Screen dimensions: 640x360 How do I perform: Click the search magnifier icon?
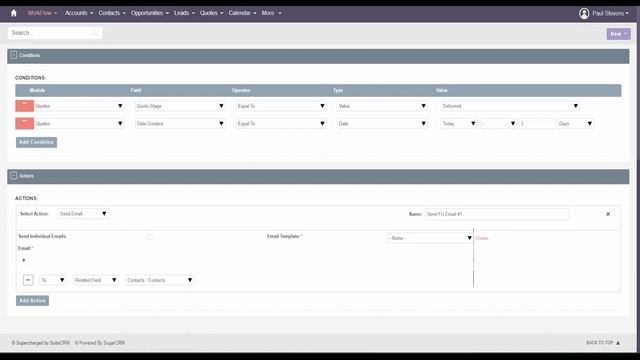95,33
